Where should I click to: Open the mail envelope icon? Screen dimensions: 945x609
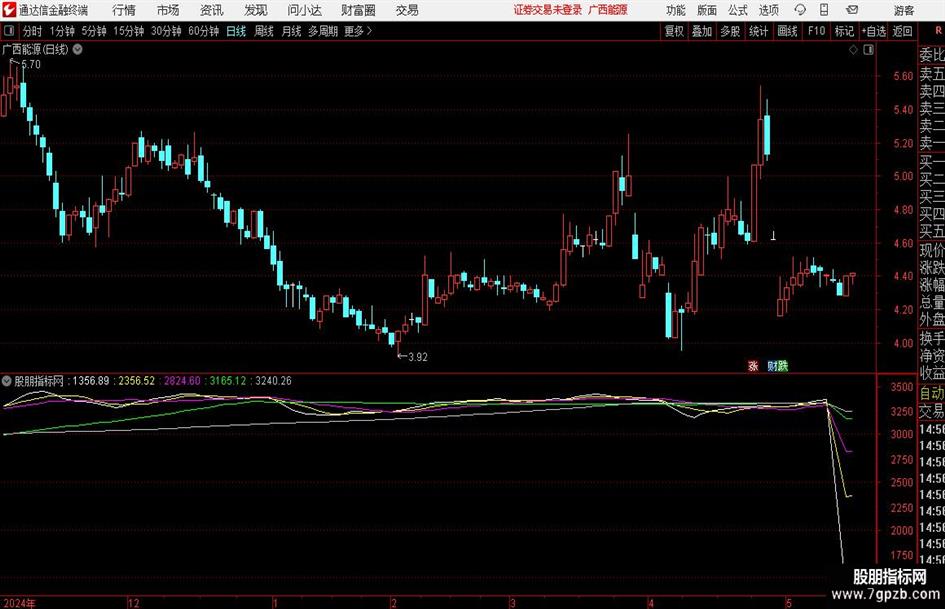(x=852, y=10)
